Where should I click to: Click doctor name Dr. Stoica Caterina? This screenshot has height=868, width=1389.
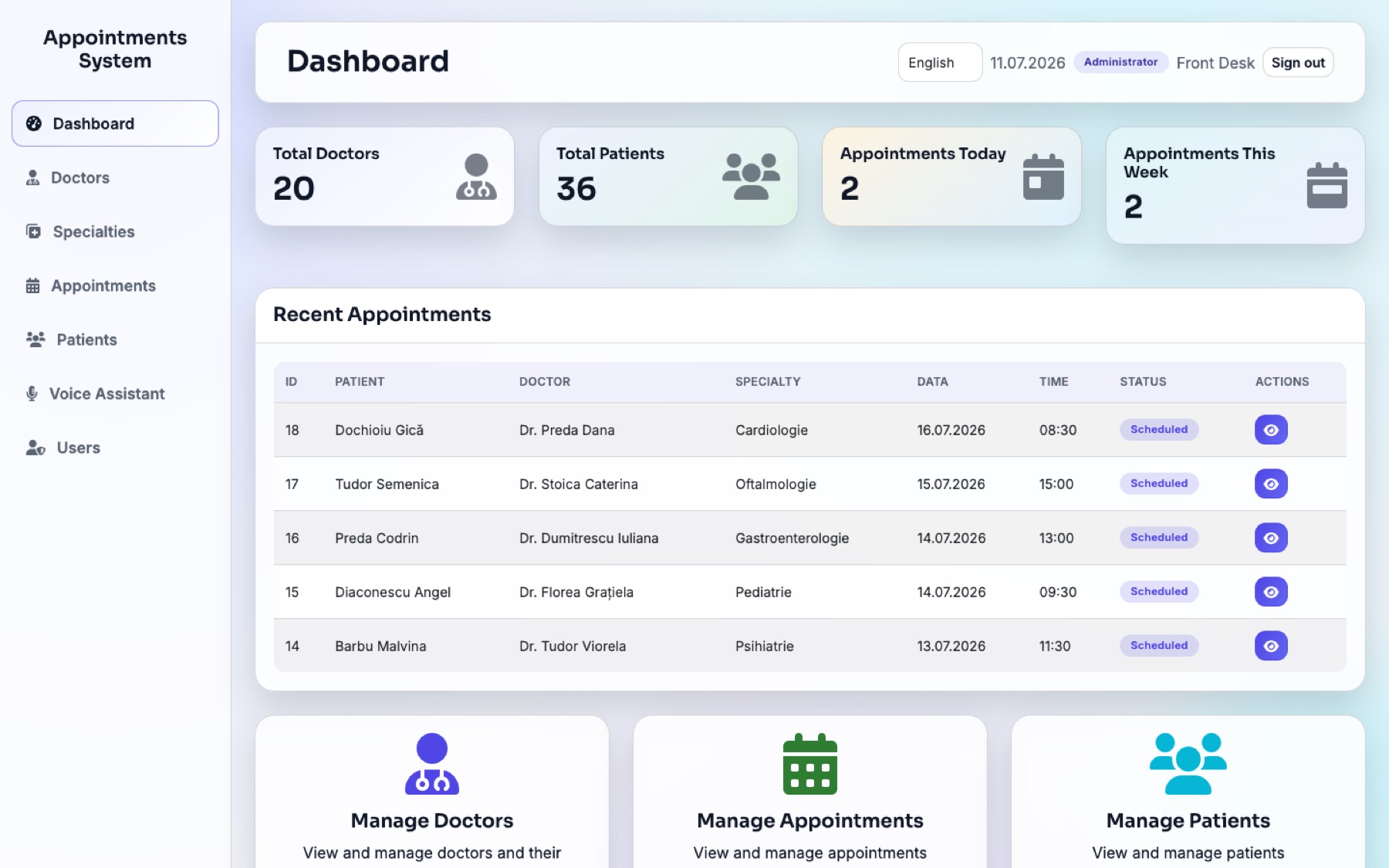[x=579, y=485]
